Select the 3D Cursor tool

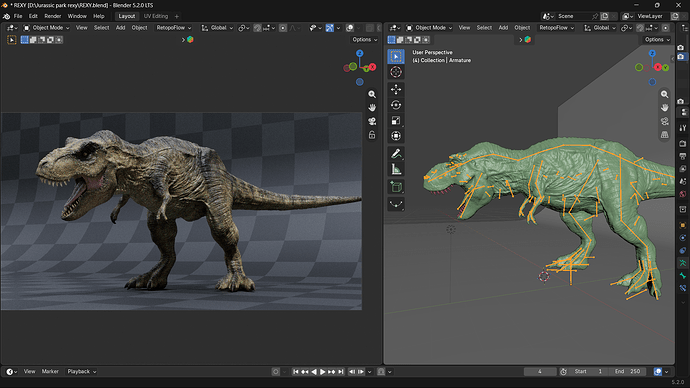coord(396,72)
